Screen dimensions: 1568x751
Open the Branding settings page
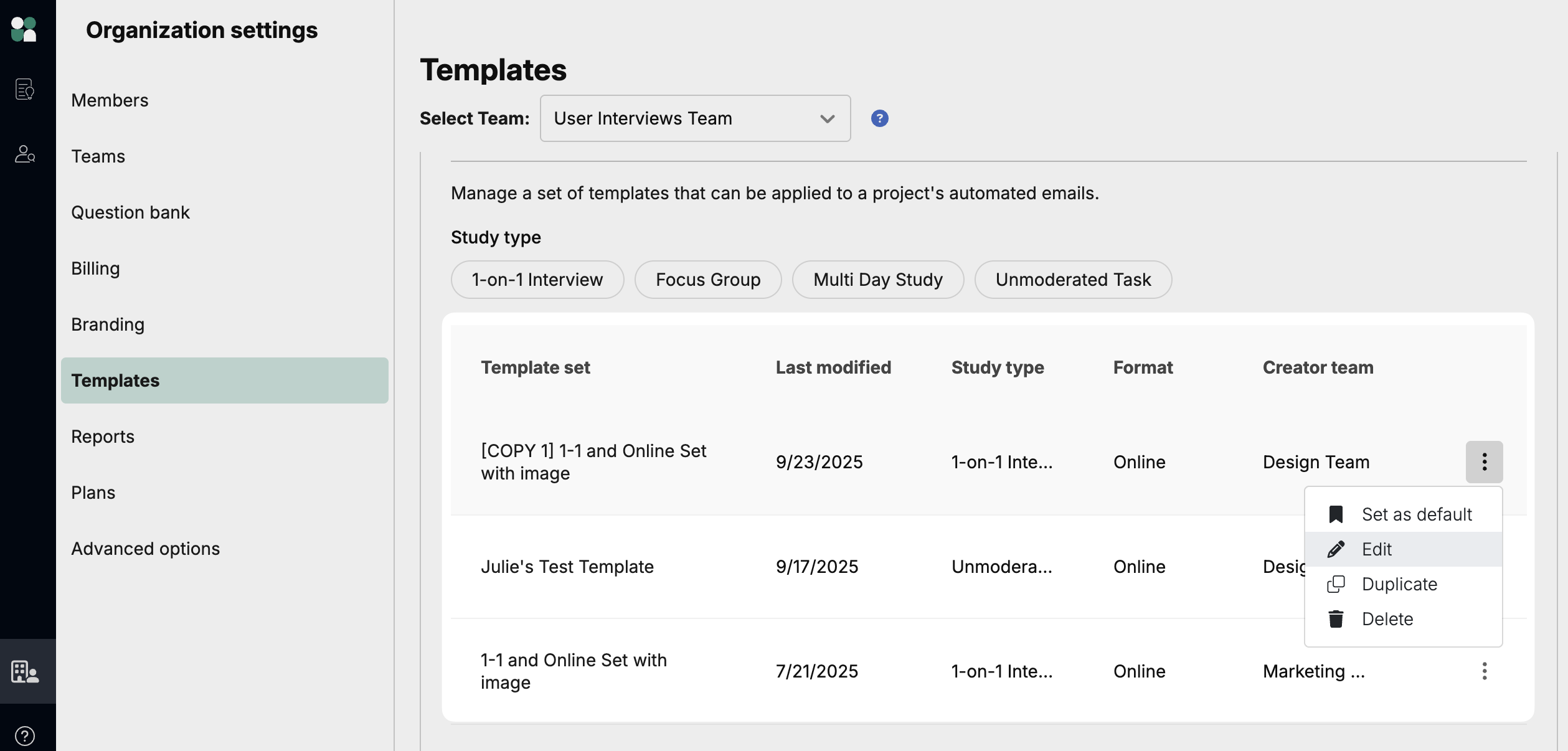108,324
